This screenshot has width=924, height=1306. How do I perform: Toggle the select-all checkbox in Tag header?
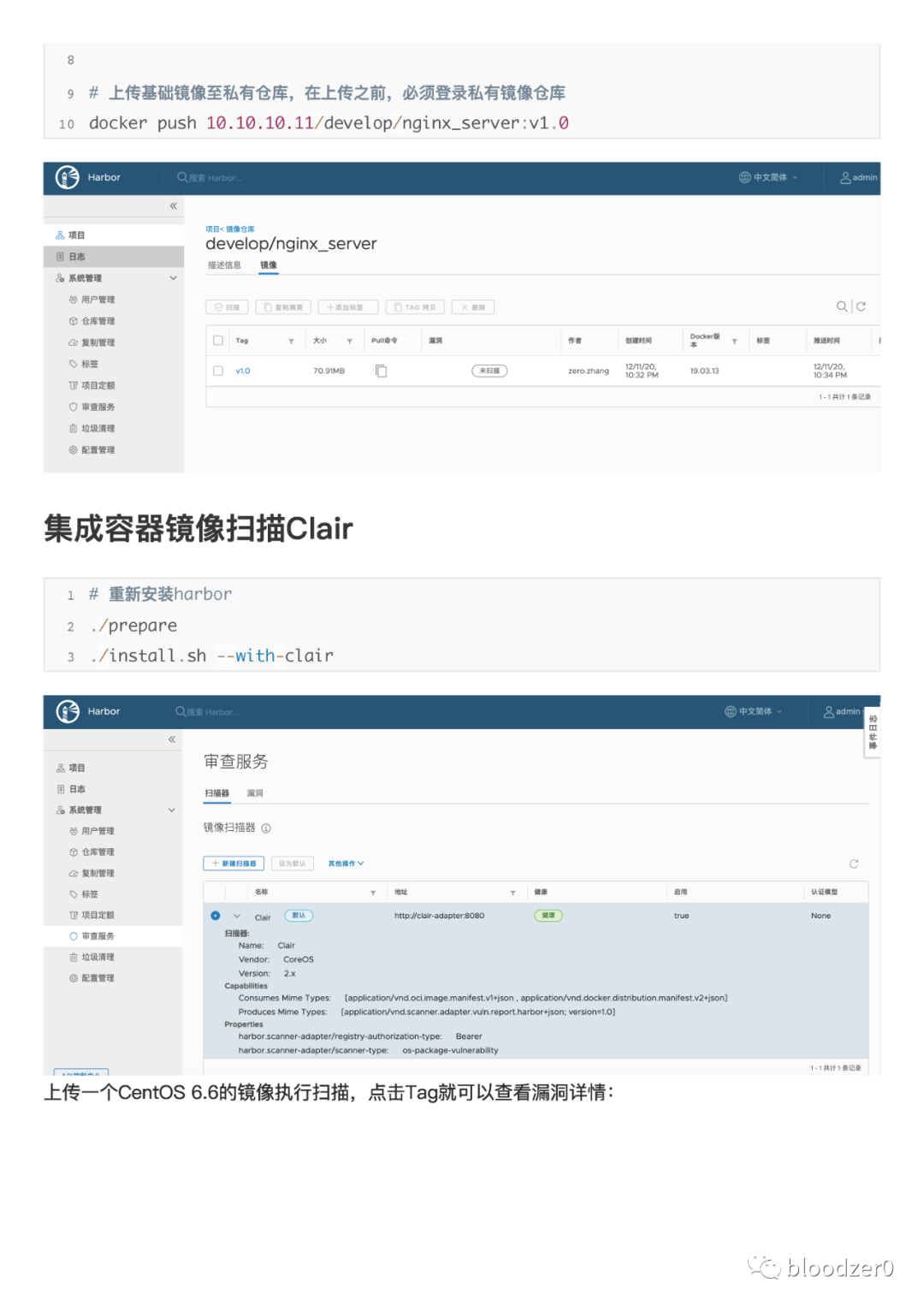tap(218, 341)
